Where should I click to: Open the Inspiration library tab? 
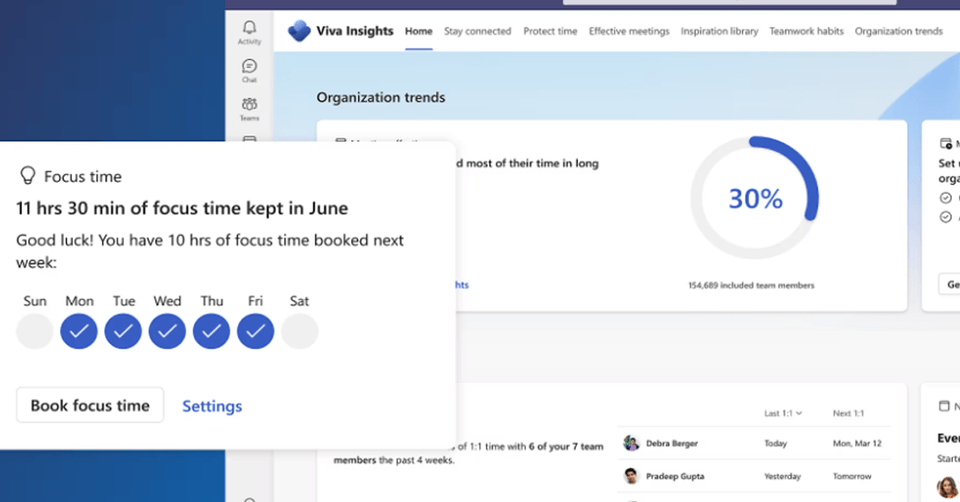pos(719,31)
